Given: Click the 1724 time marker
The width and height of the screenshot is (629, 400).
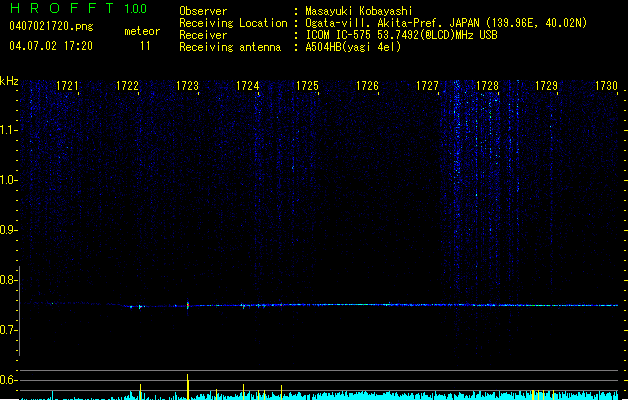Looking at the screenshot, I should point(248,86).
